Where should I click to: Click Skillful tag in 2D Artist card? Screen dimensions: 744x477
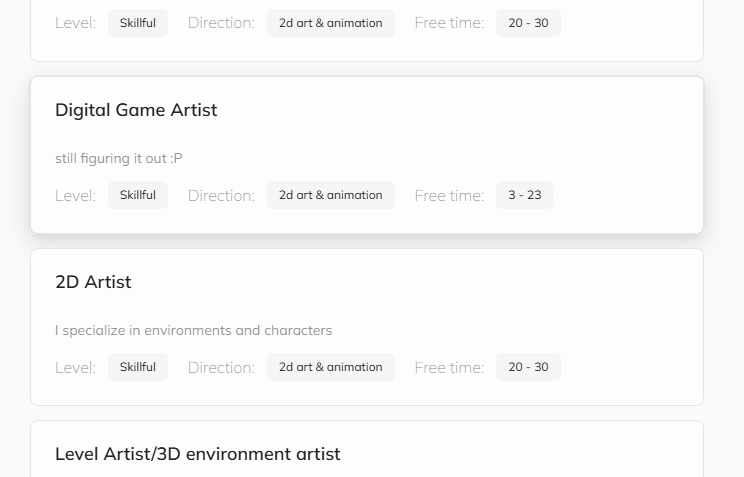coord(138,367)
